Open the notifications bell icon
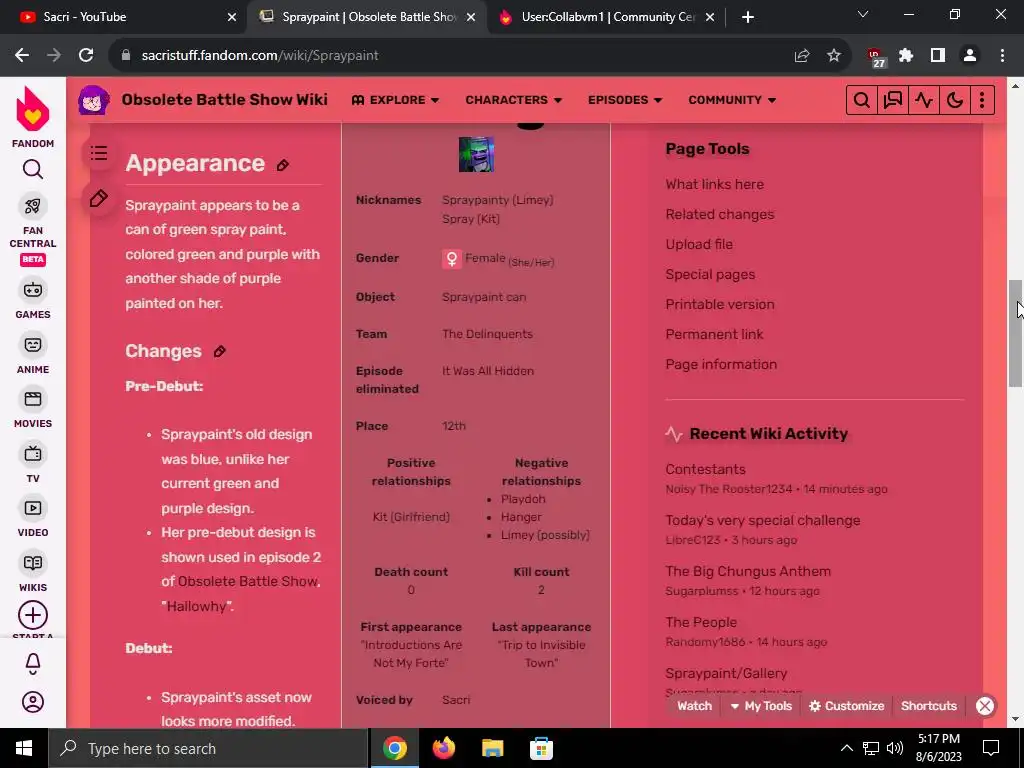The width and height of the screenshot is (1024, 768). [x=33, y=664]
